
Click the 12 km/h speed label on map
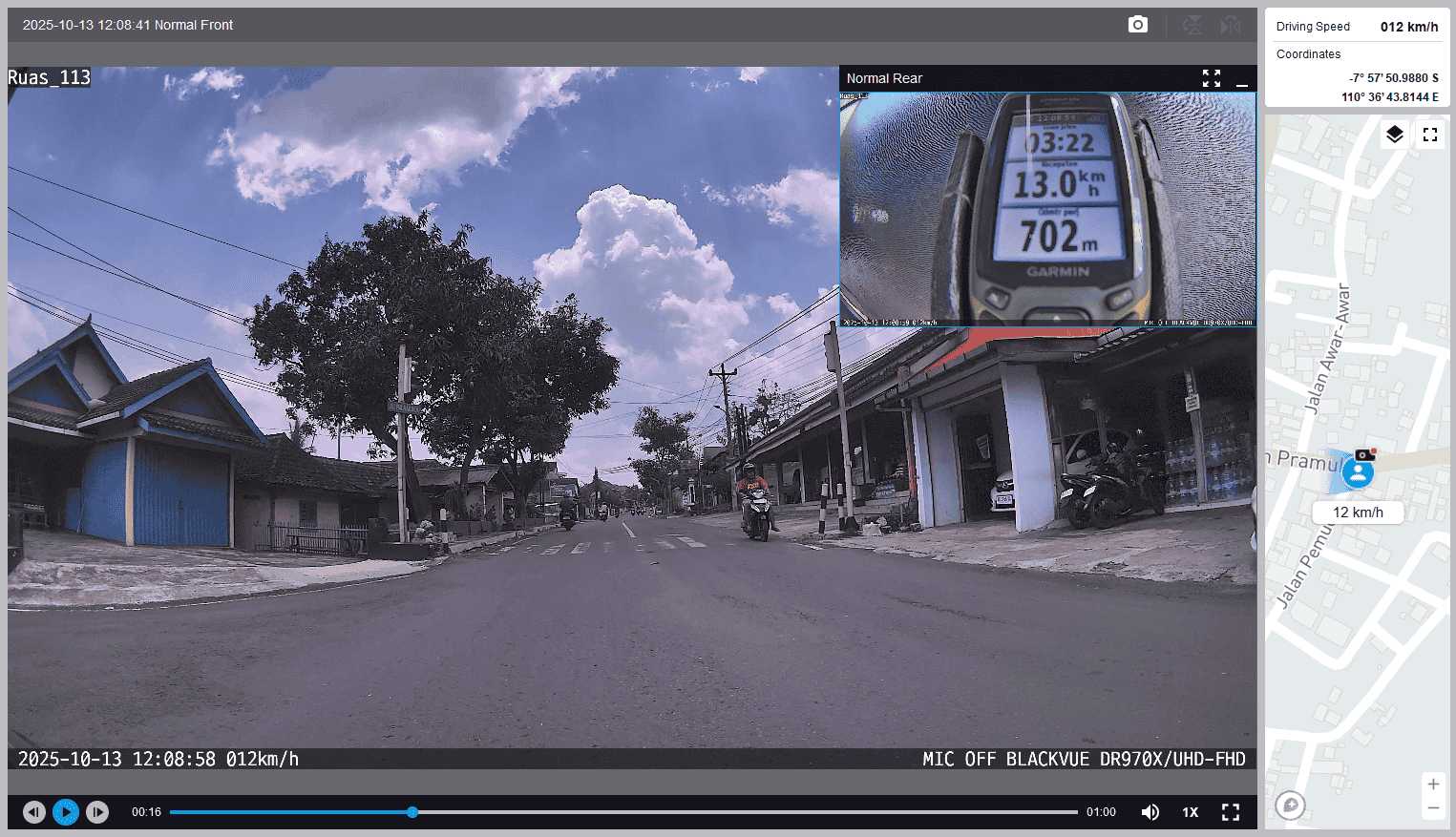coord(1358,513)
